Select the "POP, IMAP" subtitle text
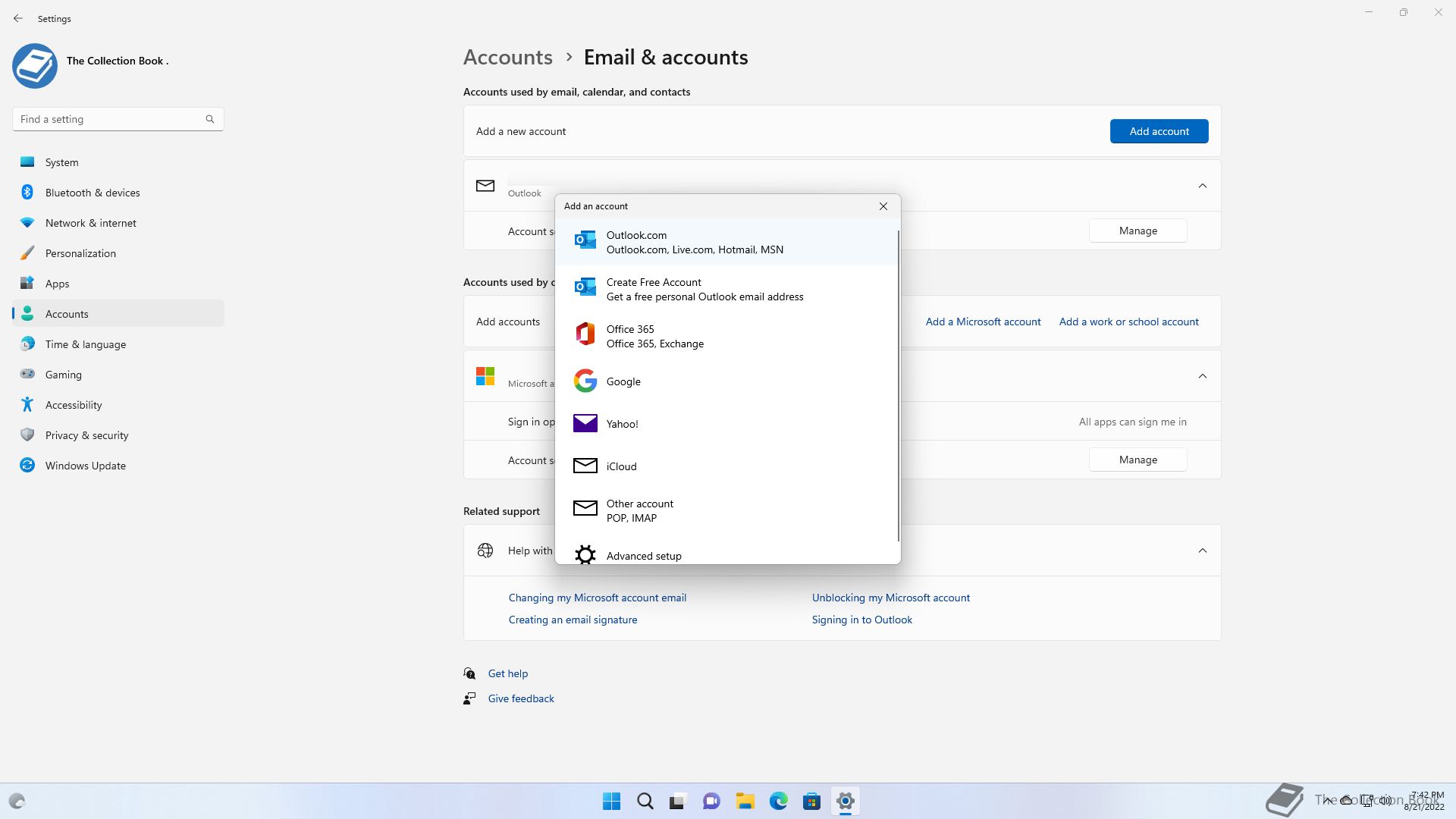 pos(631,518)
